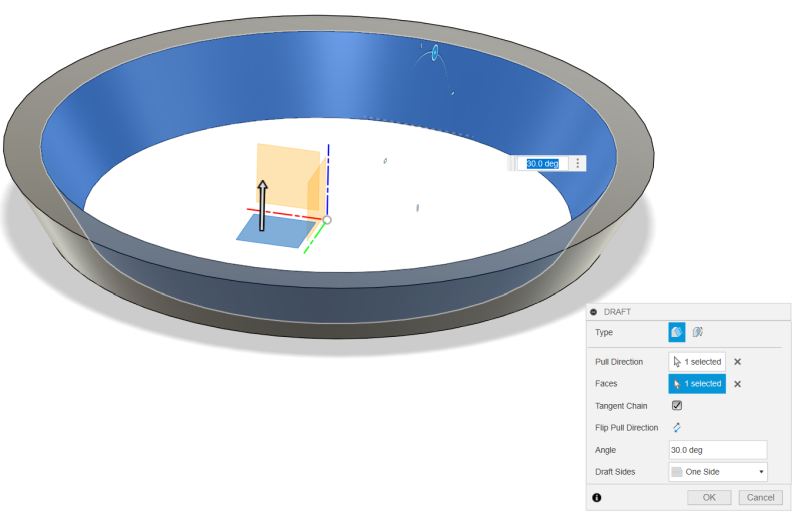
Task: Click the OK button
Action: (709, 498)
